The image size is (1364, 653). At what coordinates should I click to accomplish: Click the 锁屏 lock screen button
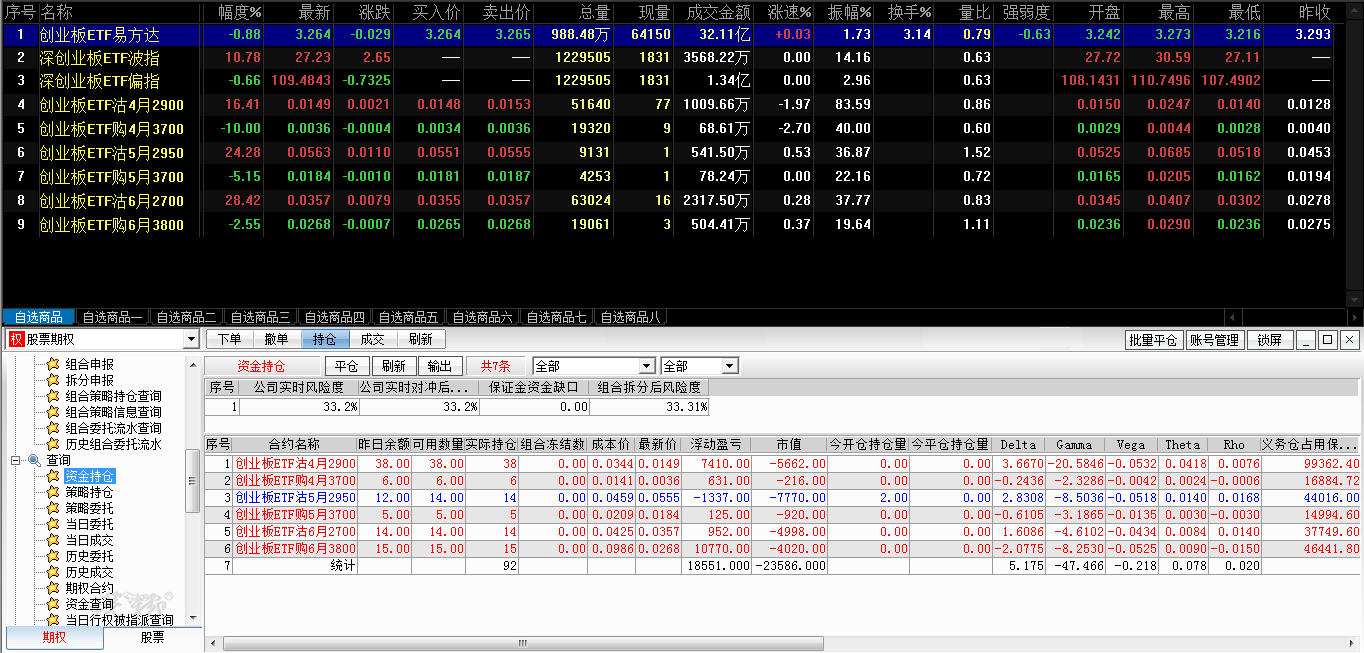pyautogui.click(x=1269, y=340)
